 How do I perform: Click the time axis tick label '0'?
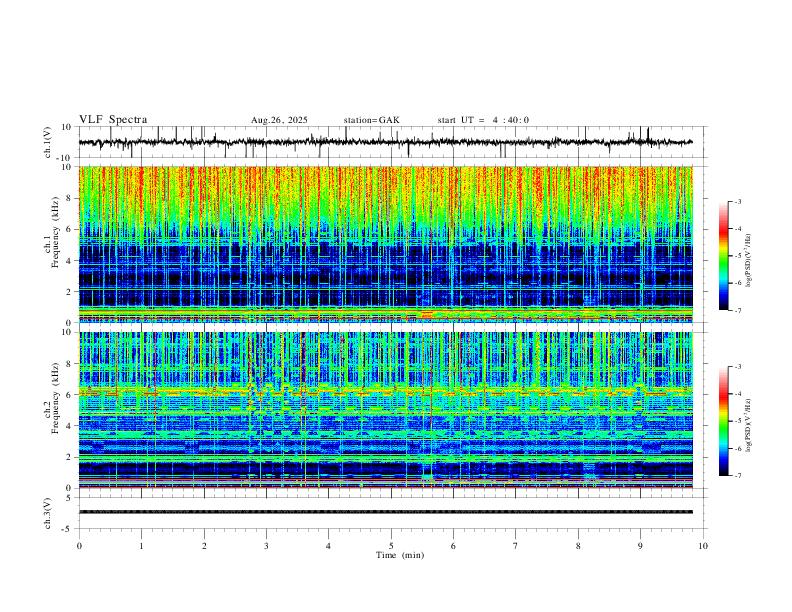[79, 546]
